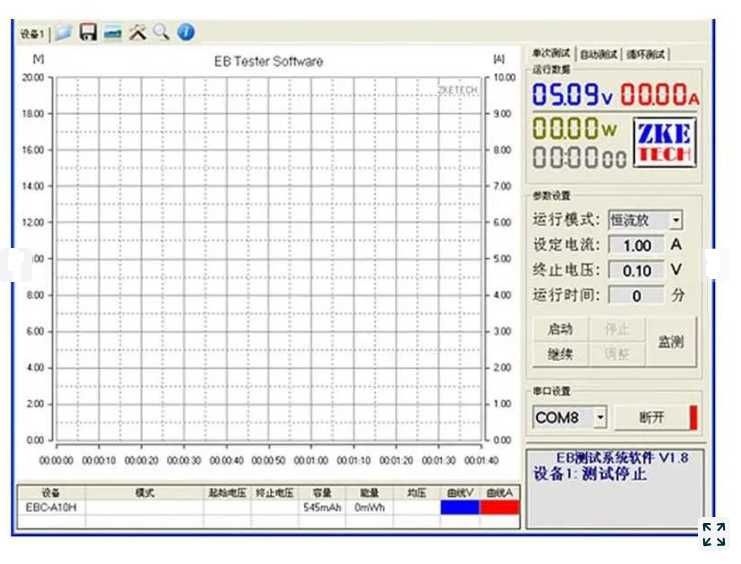Click the 0mWh energy cell
Viewport: 741px width, 564px height.
point(369,507)
